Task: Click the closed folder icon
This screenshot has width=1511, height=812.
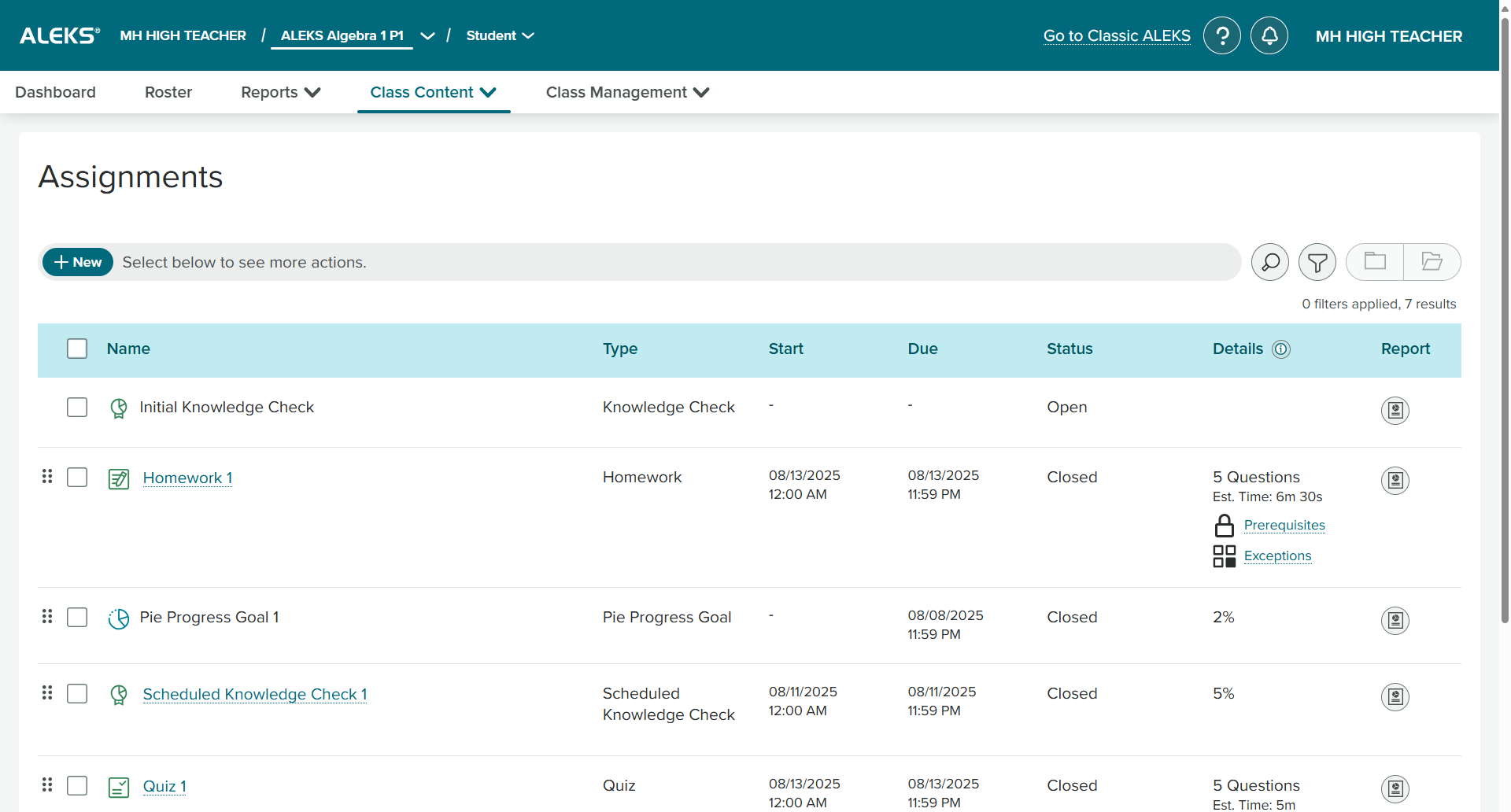Action: [1375, 262]
